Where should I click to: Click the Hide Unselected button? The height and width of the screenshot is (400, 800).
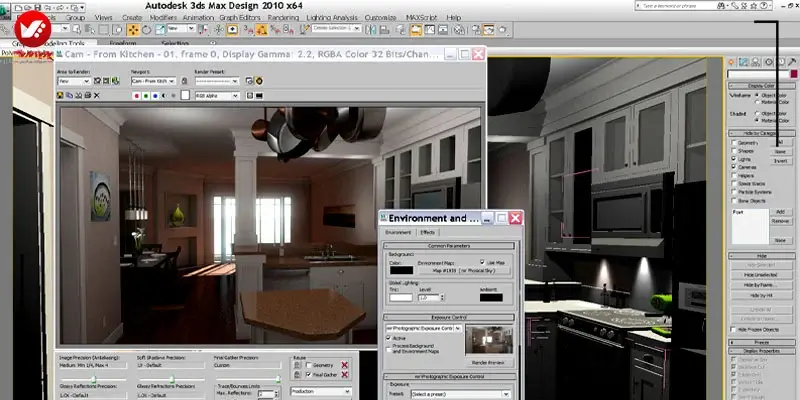(x=761, y=275)
